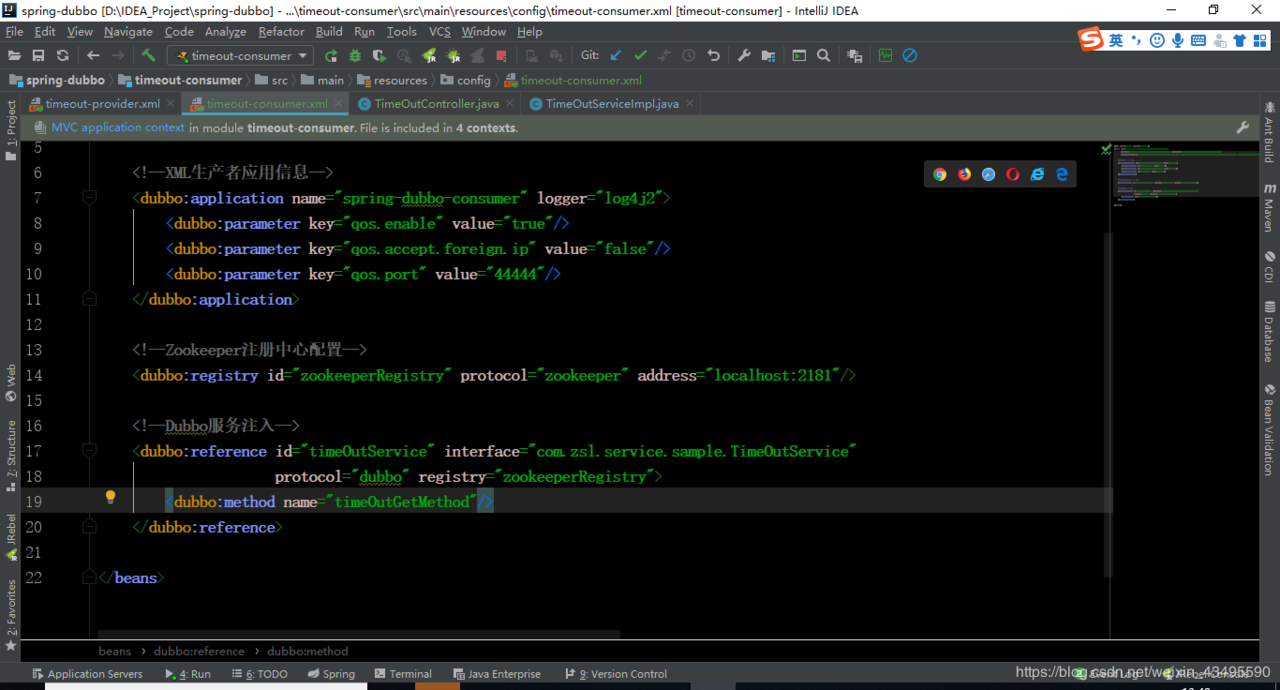Click the Git Revert undo arrow icon
This screenshot has height=690, width=1280.
(x=713, y=56)
